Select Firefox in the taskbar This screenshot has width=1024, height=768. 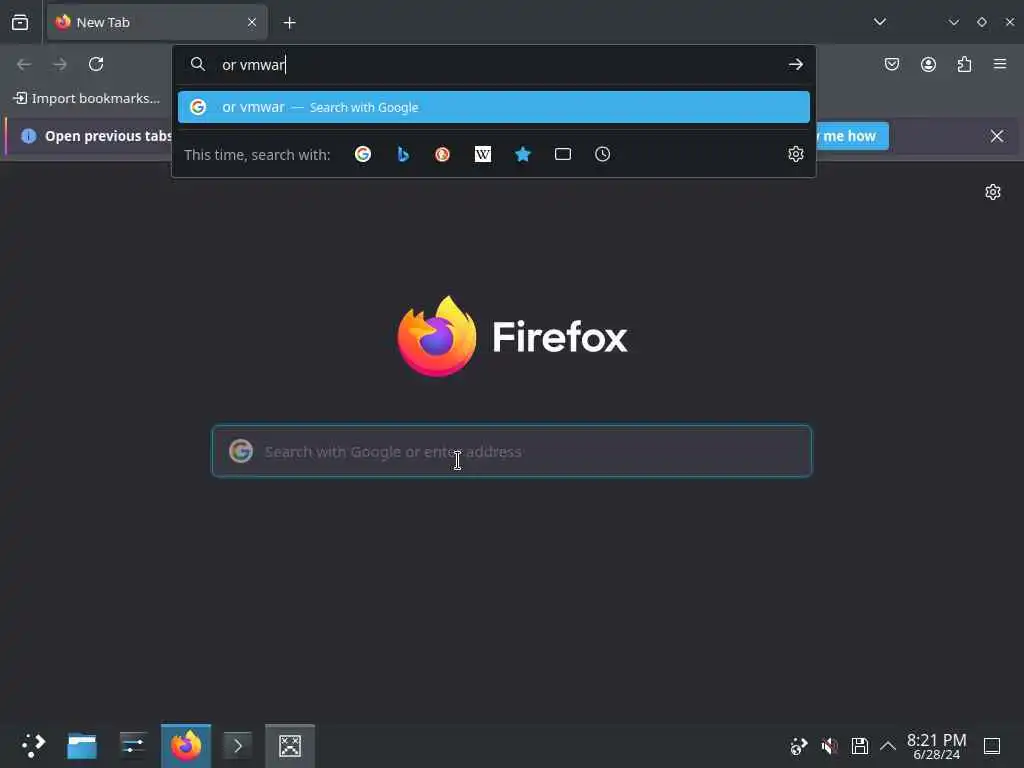[x=186, y=745]
